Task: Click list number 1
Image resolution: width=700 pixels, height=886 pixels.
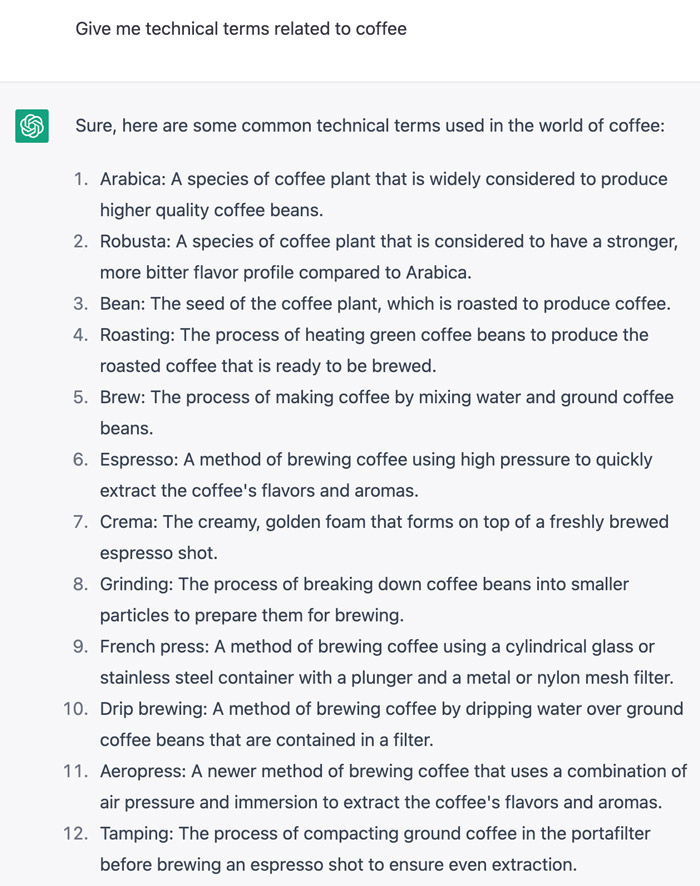Action: pos(81,179)
